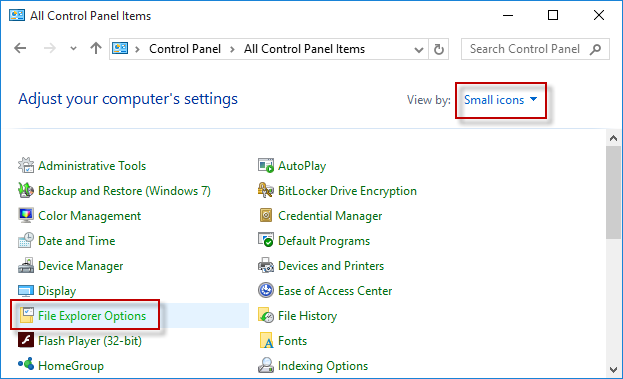Open Backup and Restore (Windows 7)
623x379 pixels.
click(x=124, y=191)
